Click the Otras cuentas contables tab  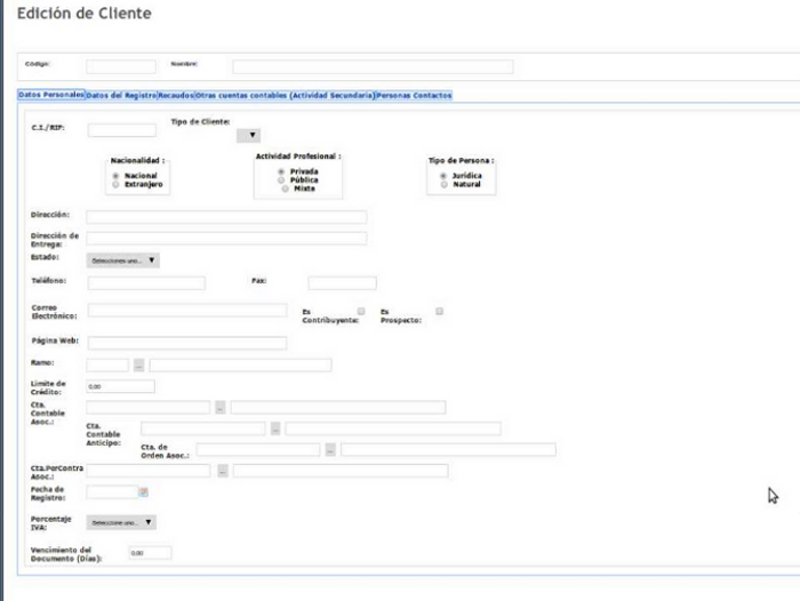point(285,95)
